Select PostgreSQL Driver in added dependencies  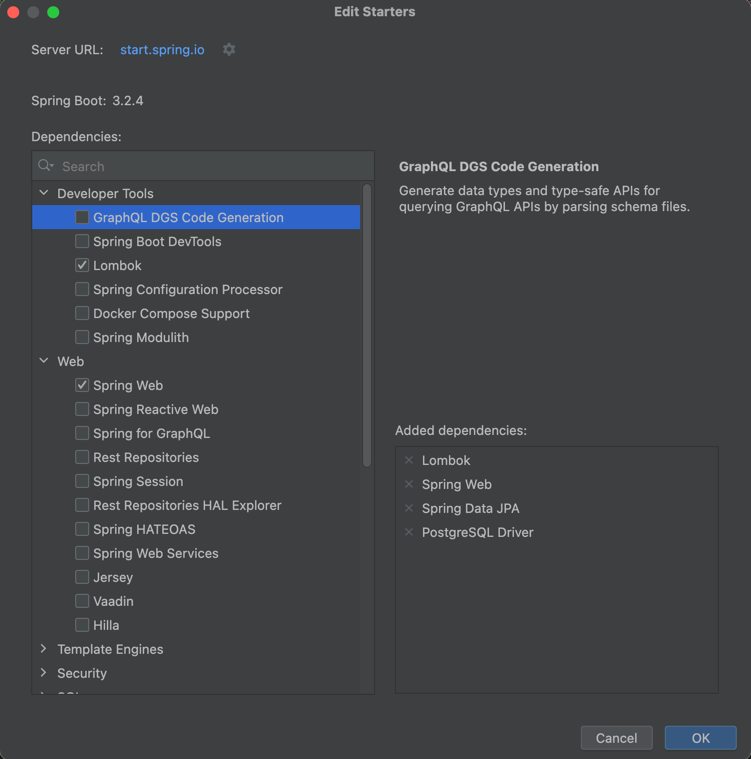pyautogui.click(x=477, y=532)
